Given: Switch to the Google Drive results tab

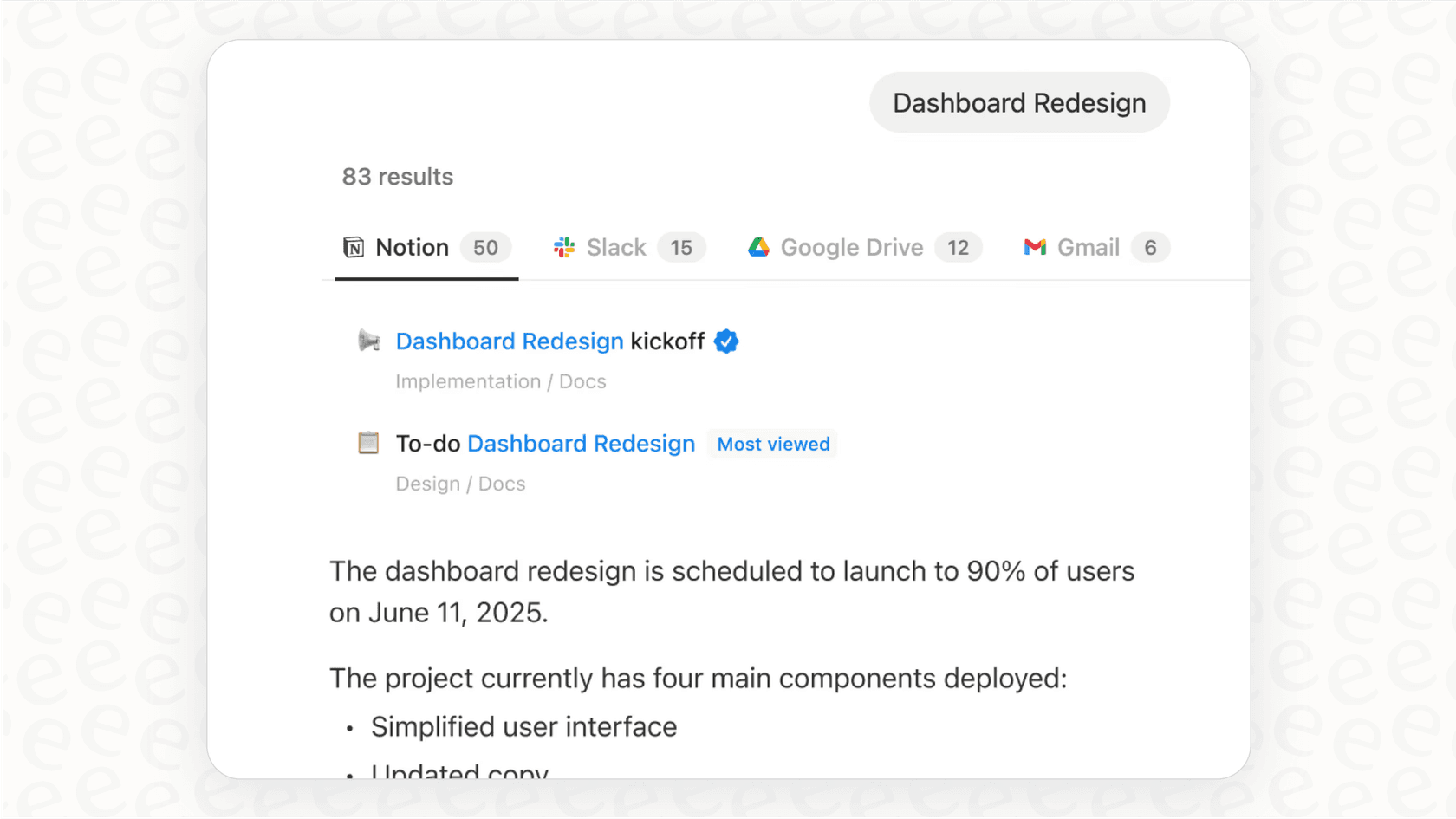Looking at the screenshot, I should click(851, 247).
